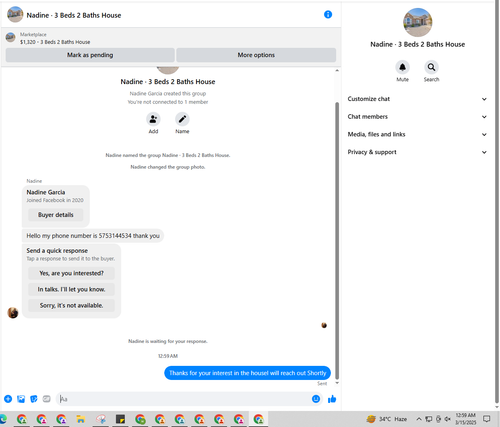Click More options button
Screen dimensions: 500x427
(256, 55)
